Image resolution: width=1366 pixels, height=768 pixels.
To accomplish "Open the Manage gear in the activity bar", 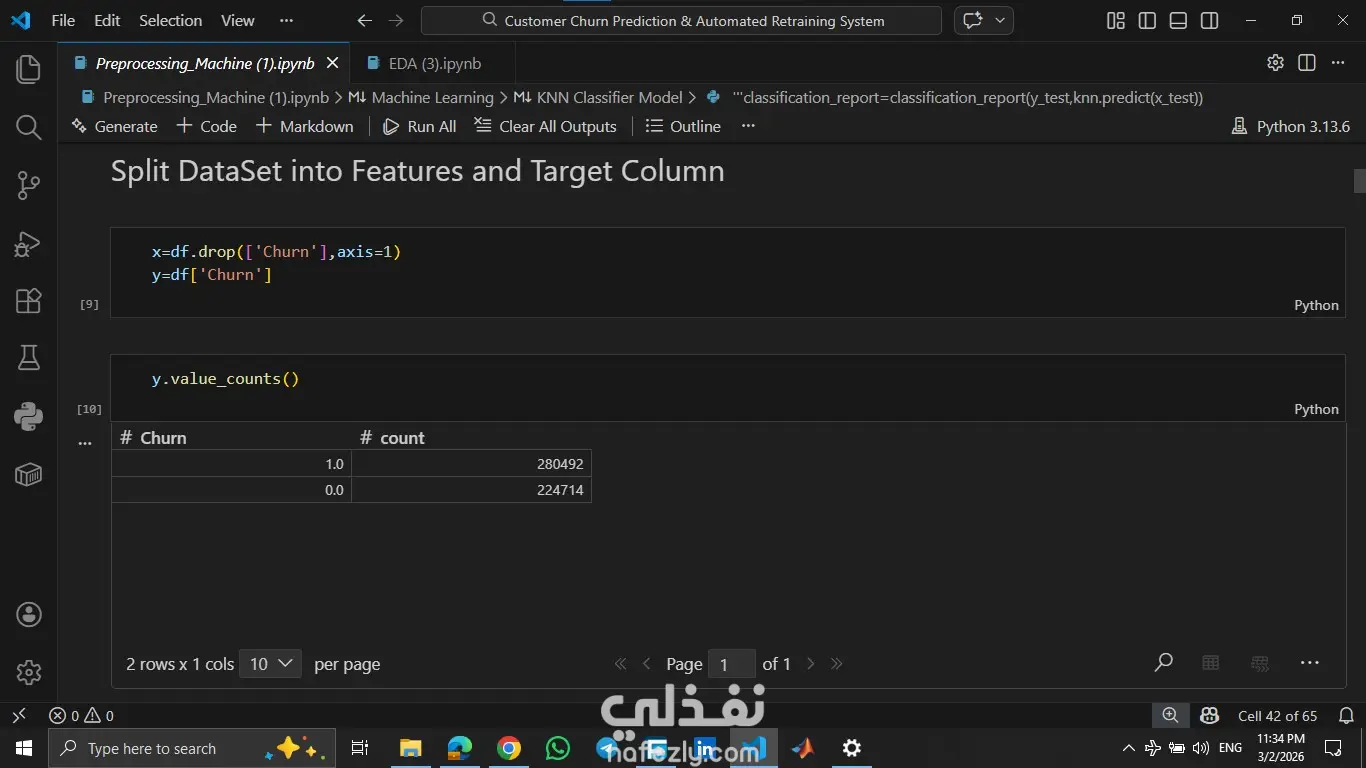I will pyautogui.click(x=28, y=672).
